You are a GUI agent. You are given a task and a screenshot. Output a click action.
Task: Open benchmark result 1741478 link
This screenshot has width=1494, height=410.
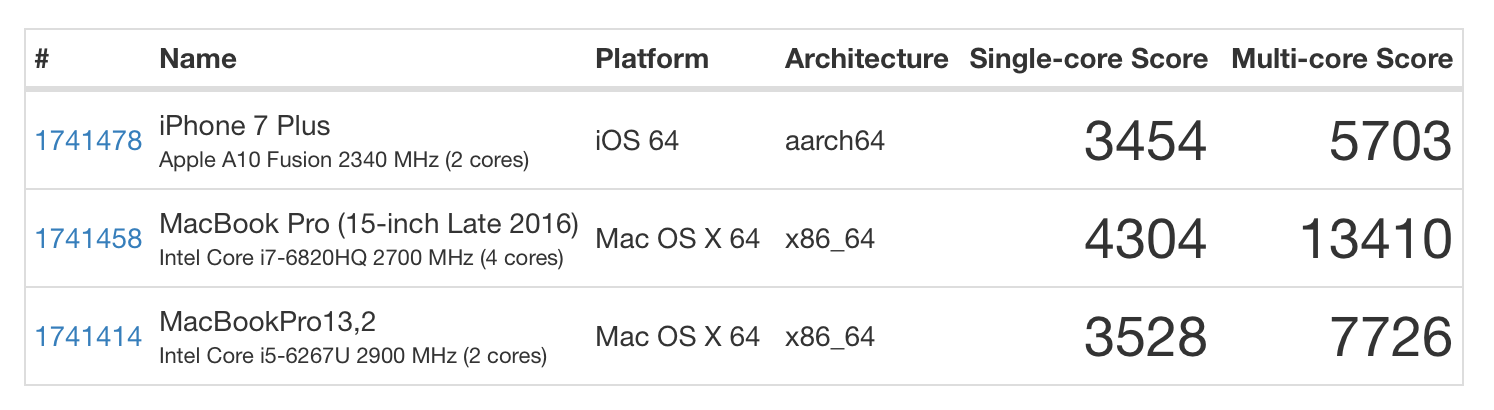click(88, 140)
